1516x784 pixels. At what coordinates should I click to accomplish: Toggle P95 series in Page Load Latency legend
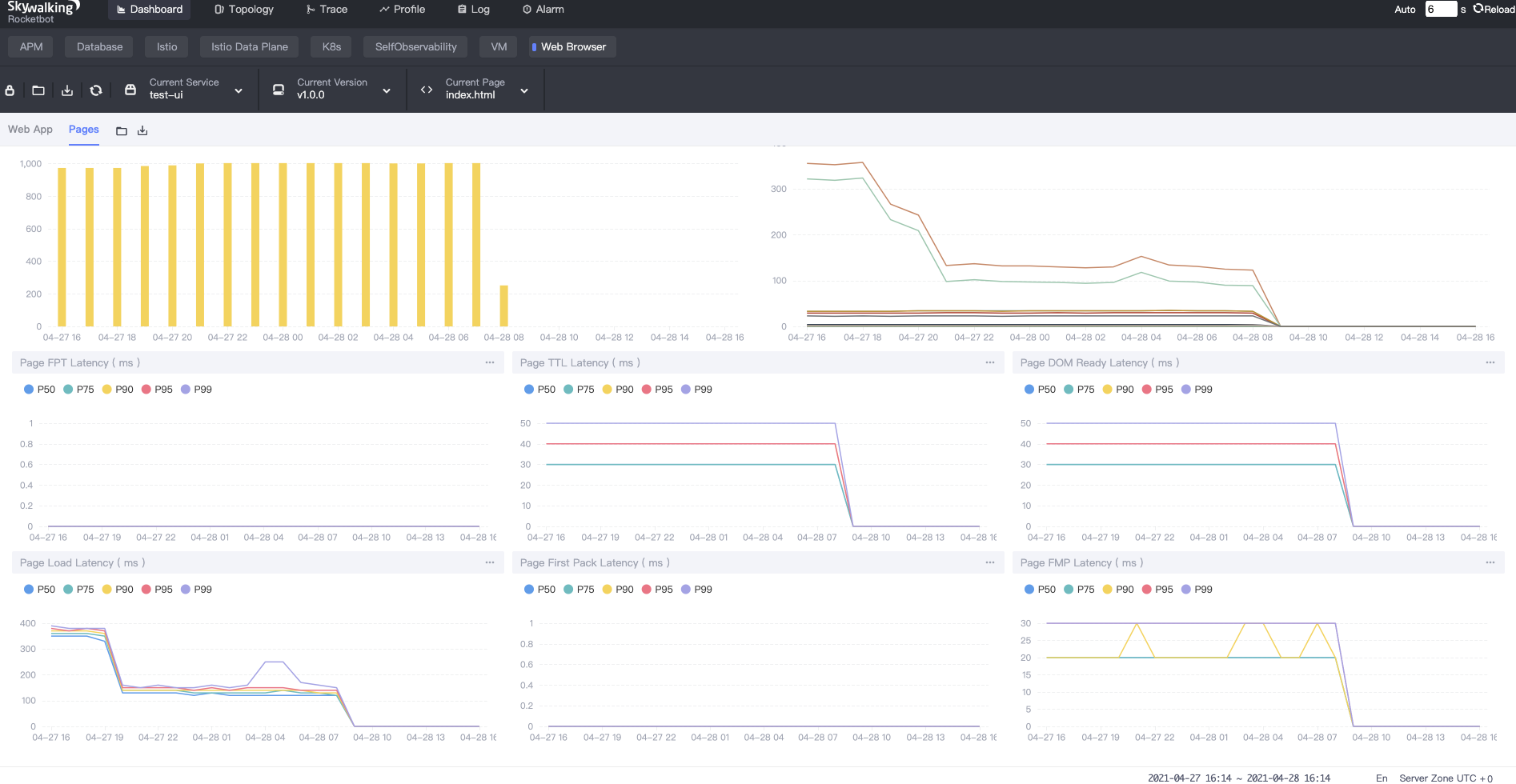coord(157,590)
